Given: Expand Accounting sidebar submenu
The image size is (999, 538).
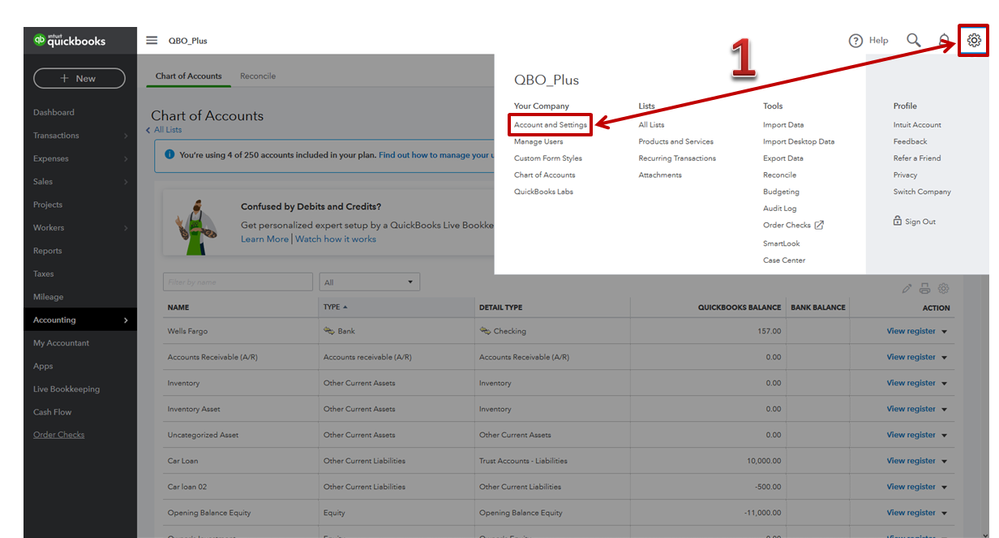Looking at the screenshot, I should pos(126,320).
